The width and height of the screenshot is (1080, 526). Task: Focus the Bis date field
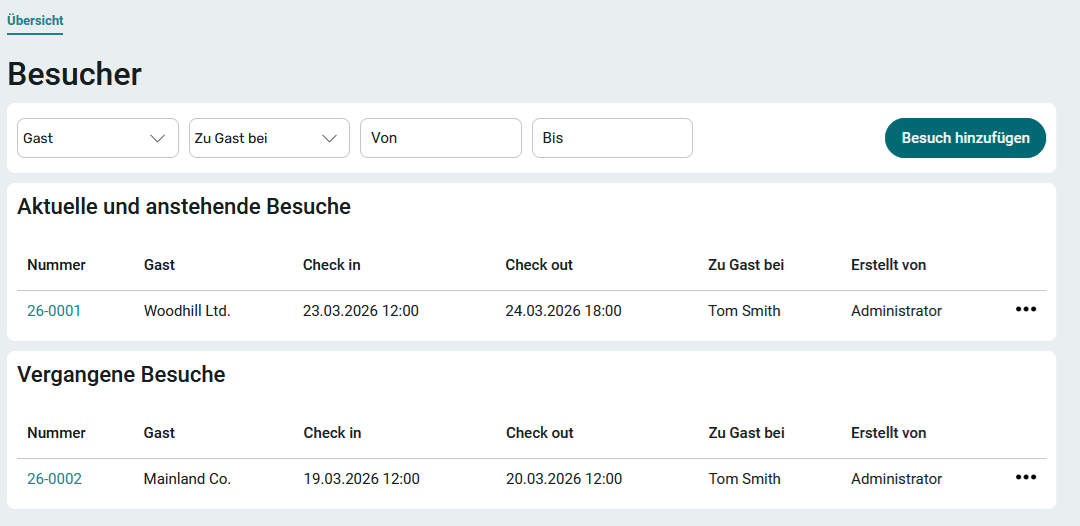[x=612, y=138]
